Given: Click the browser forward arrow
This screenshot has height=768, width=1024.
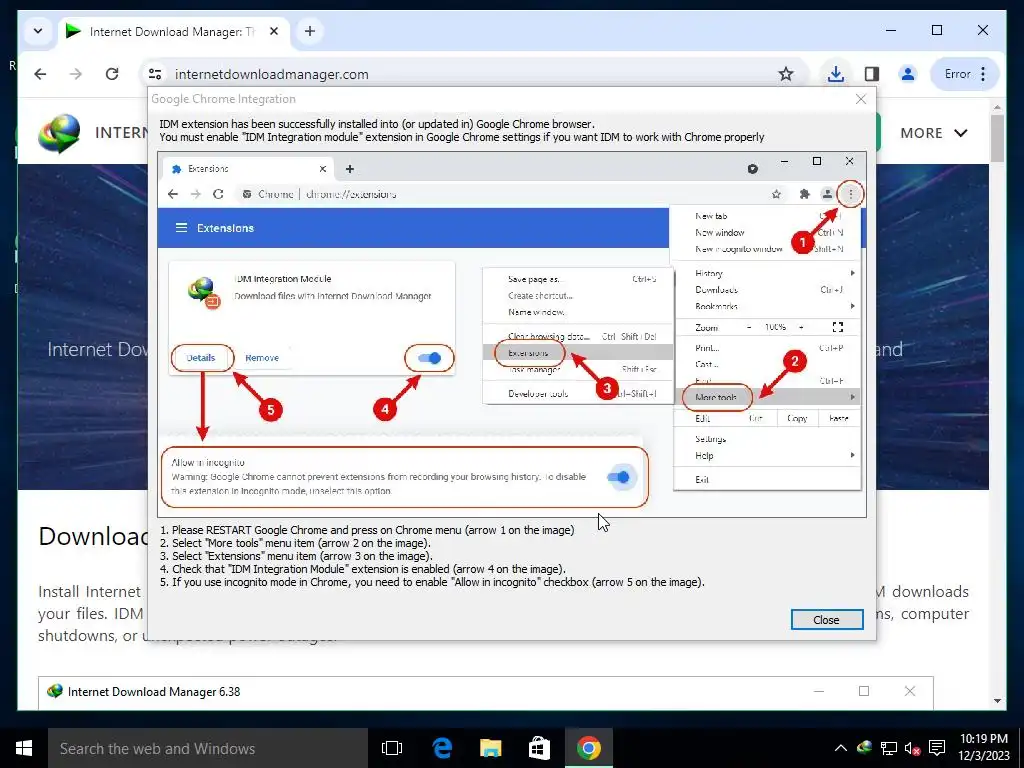Looking at the screenshot, I should pos(76,74).
